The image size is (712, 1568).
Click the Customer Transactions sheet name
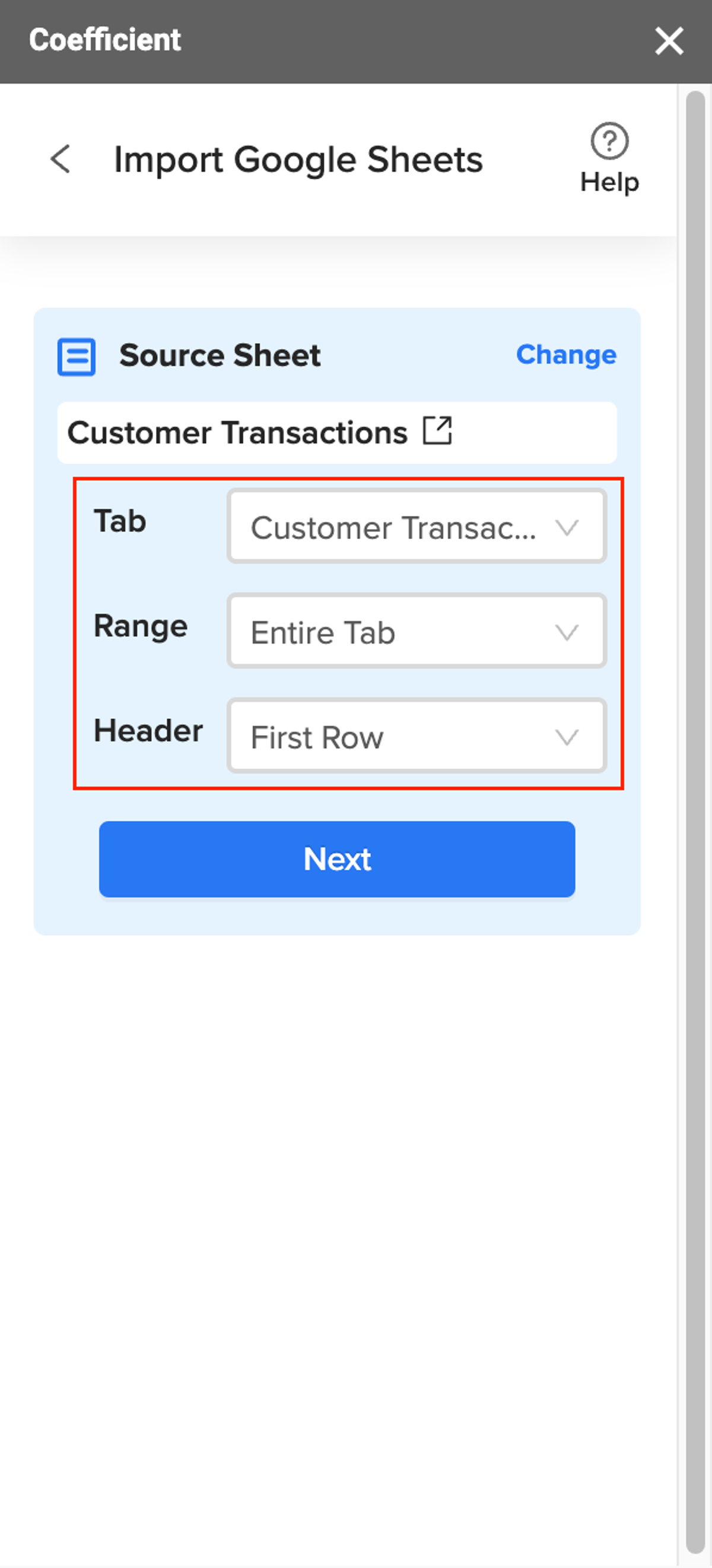pyautogui.click(x=237, y=433)
